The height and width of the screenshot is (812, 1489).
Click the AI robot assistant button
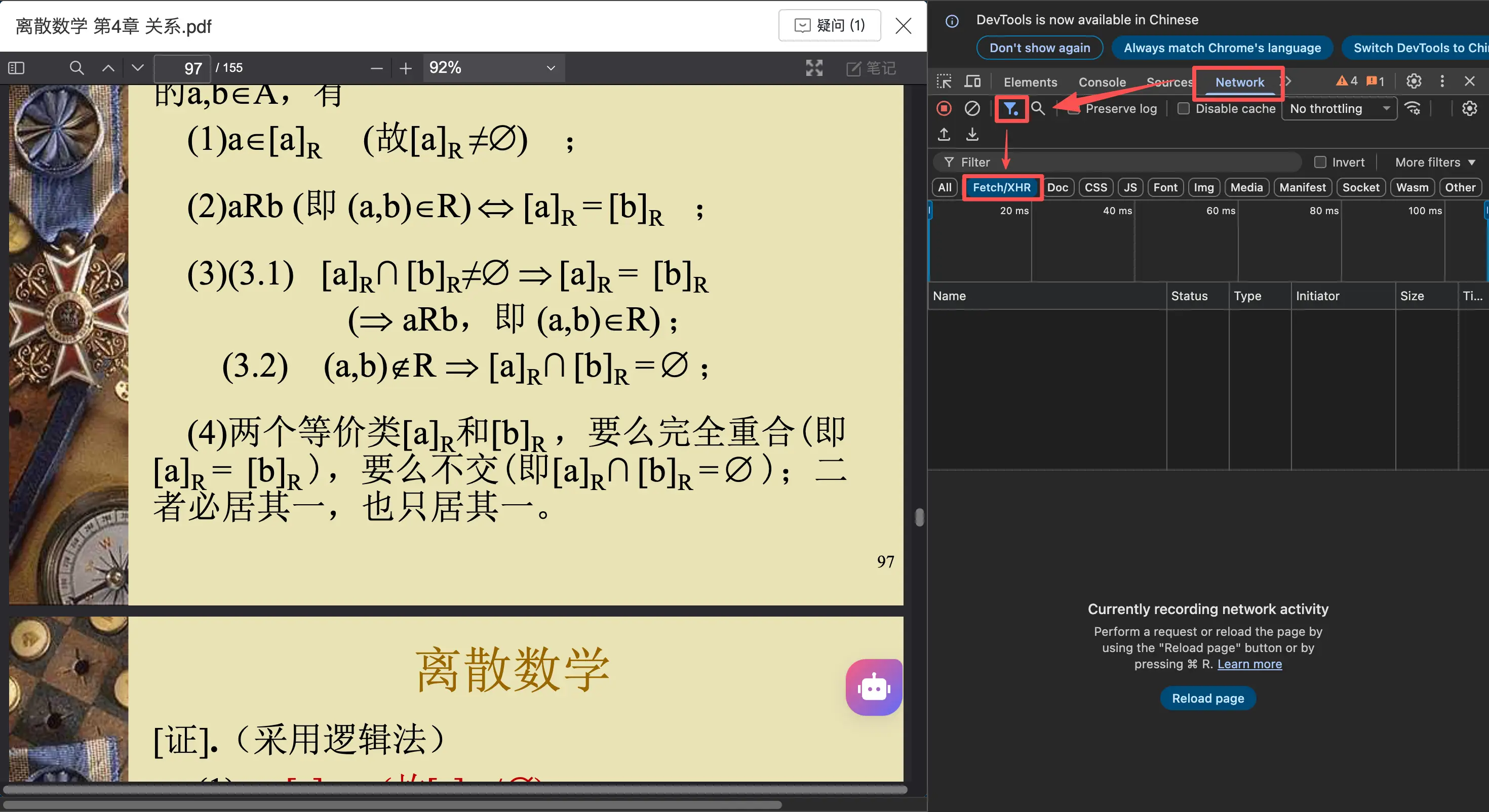click(x=874, y=687)
